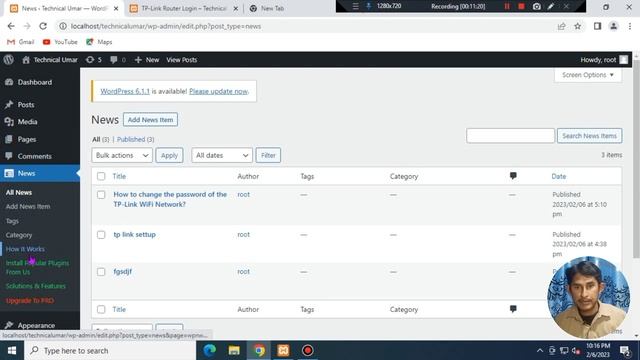Open How It Works submenu link
Image resolution: width=640 pixels, height=360 pixels.
(x=25, y=249)
